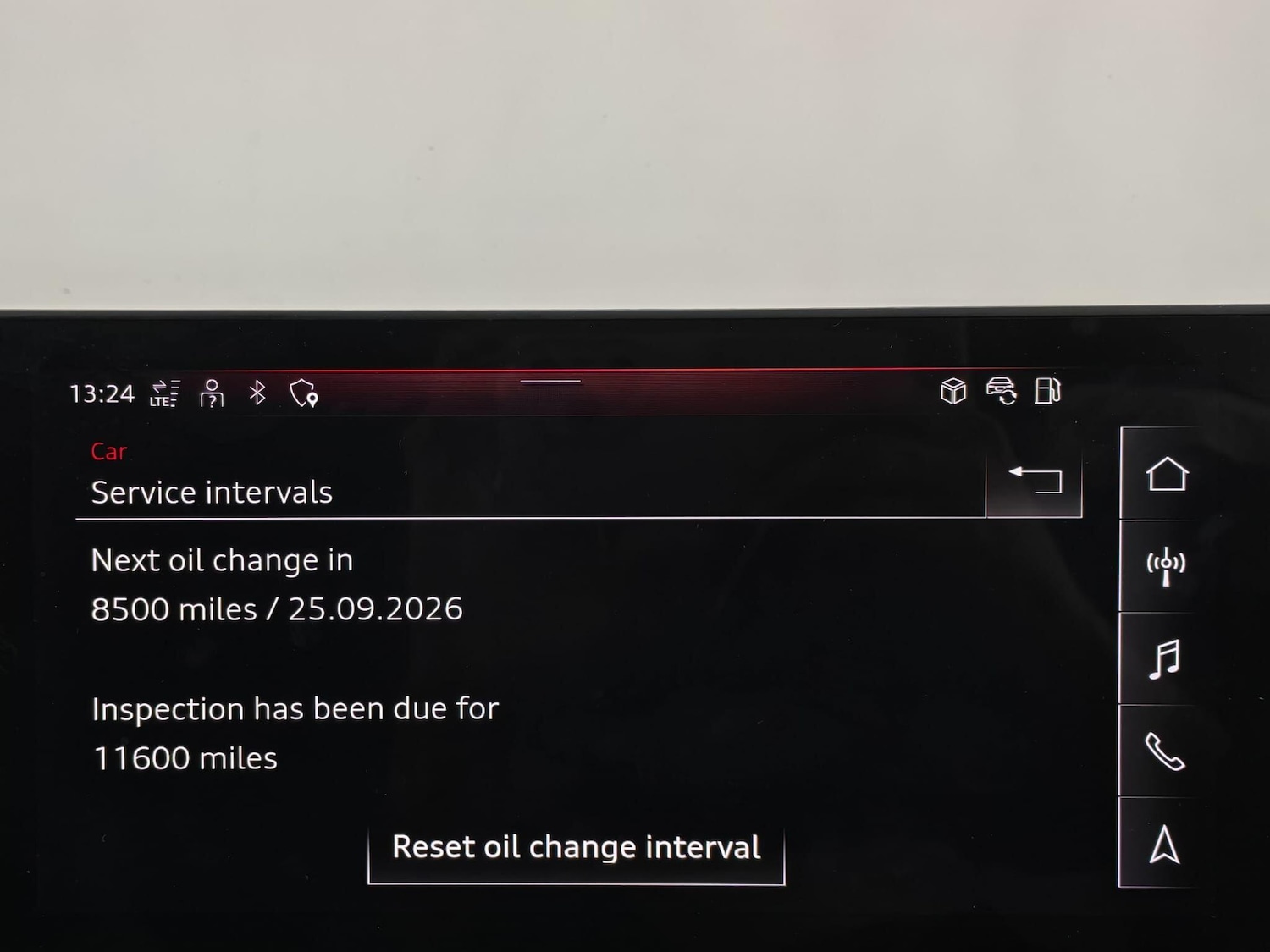Tap the fuel pump status icon
This screenshot has height=952, width=1270.
pyautogui.click(x=1048, y=391)
